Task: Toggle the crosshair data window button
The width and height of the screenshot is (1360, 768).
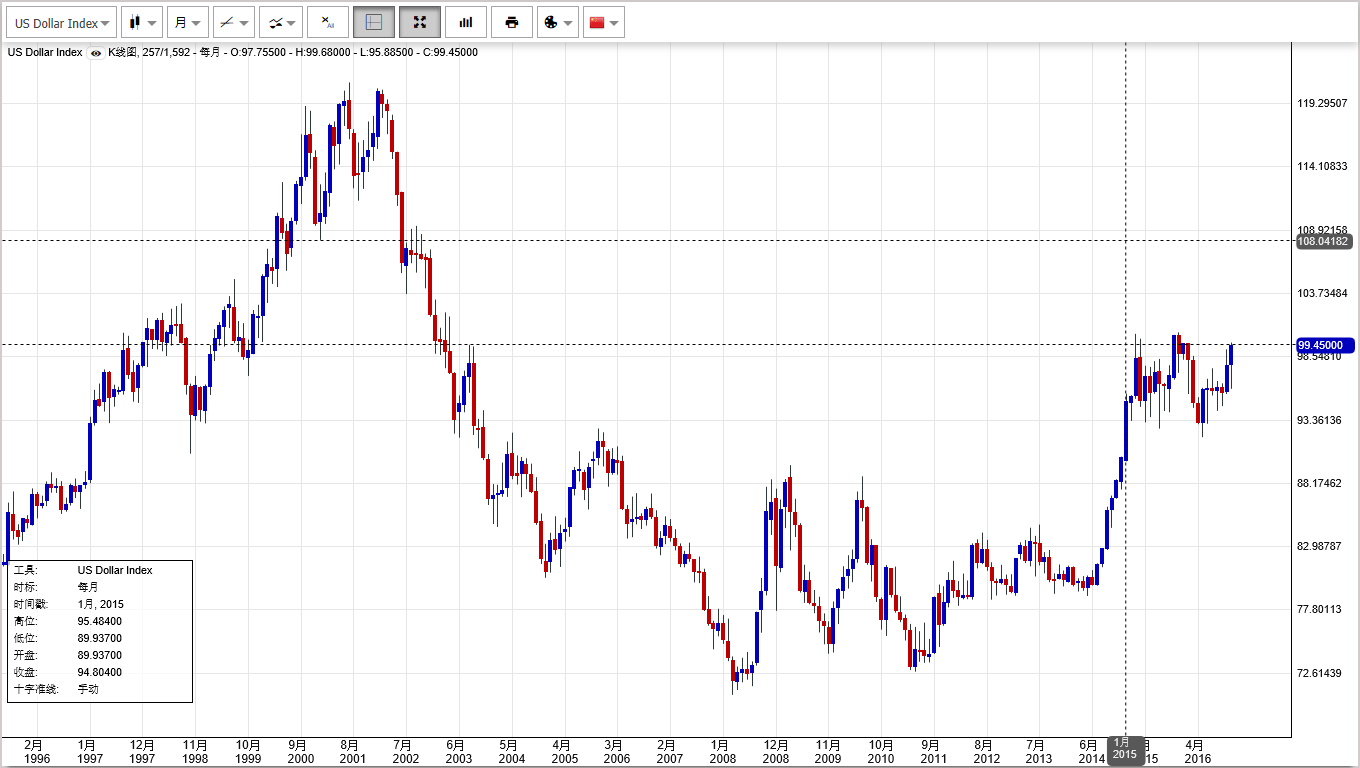Action: (x=374, y=22)
